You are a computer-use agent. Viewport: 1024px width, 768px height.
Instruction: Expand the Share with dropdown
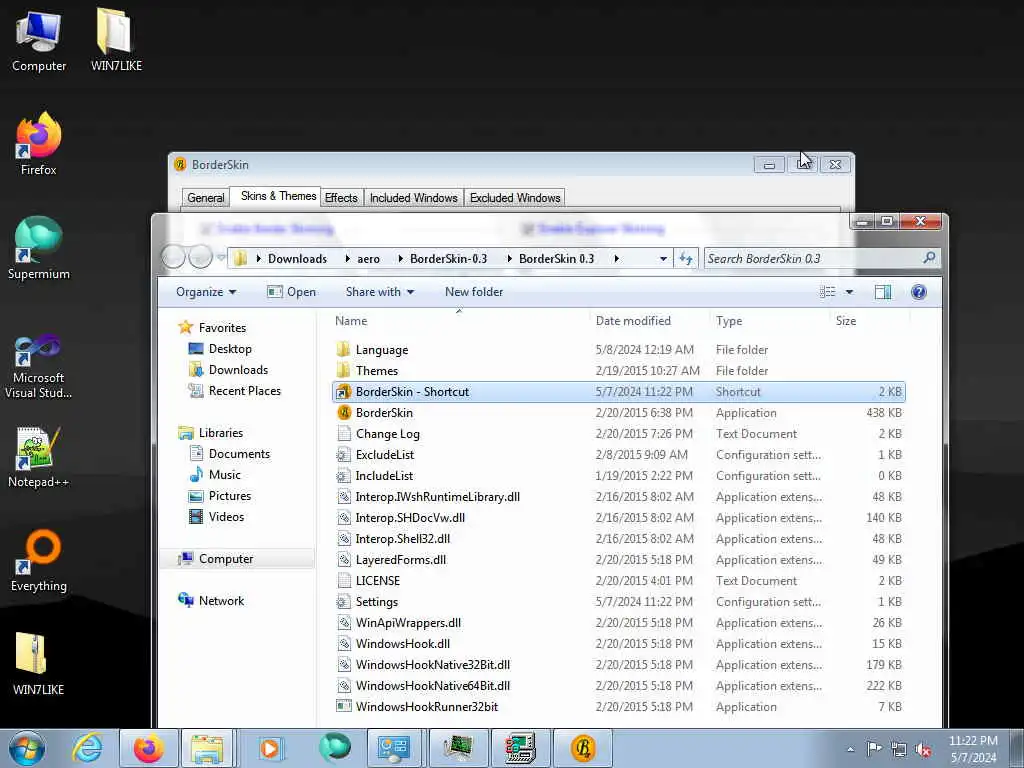(x=380, y=292)
